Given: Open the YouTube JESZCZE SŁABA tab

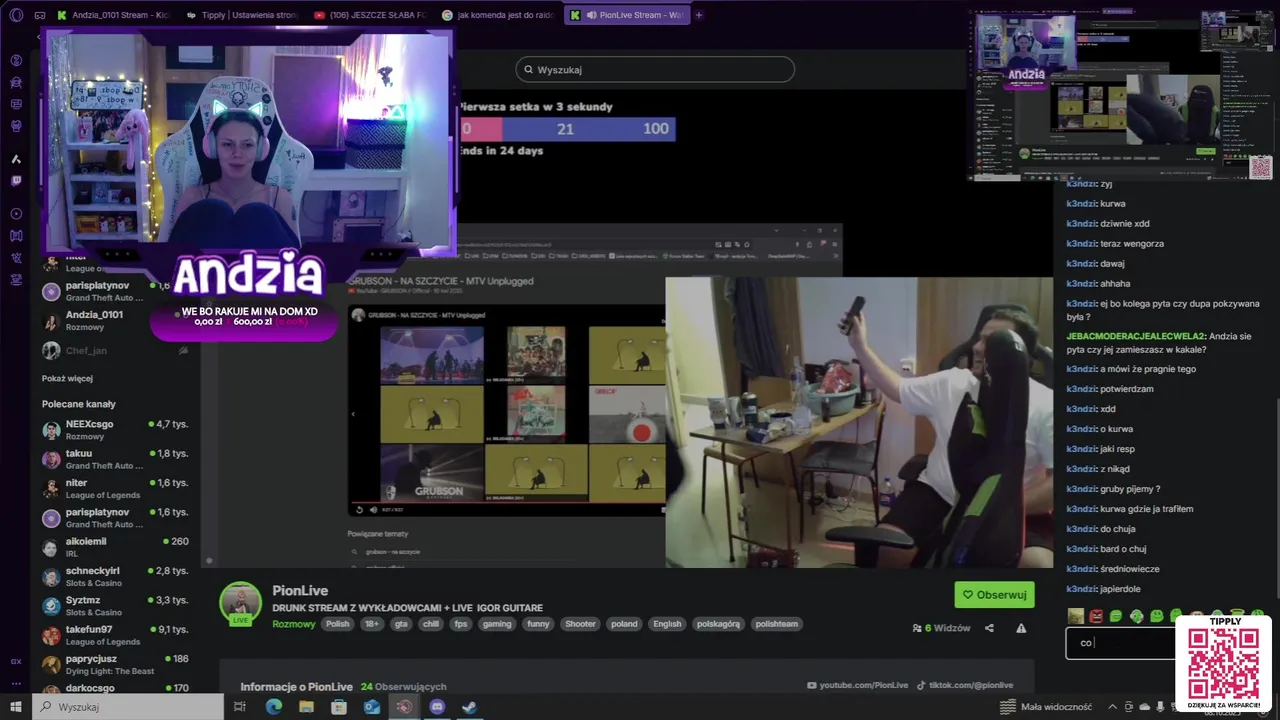Looking at the screenshot, I should tap(369, 15).
